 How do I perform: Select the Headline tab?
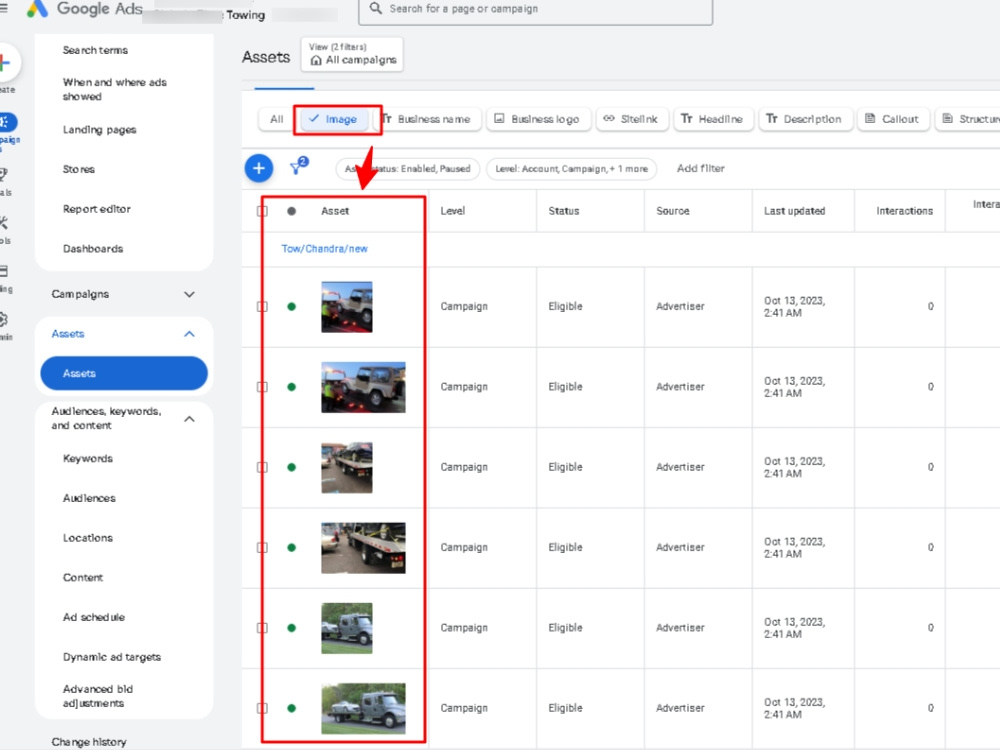[x=713, y=119]
